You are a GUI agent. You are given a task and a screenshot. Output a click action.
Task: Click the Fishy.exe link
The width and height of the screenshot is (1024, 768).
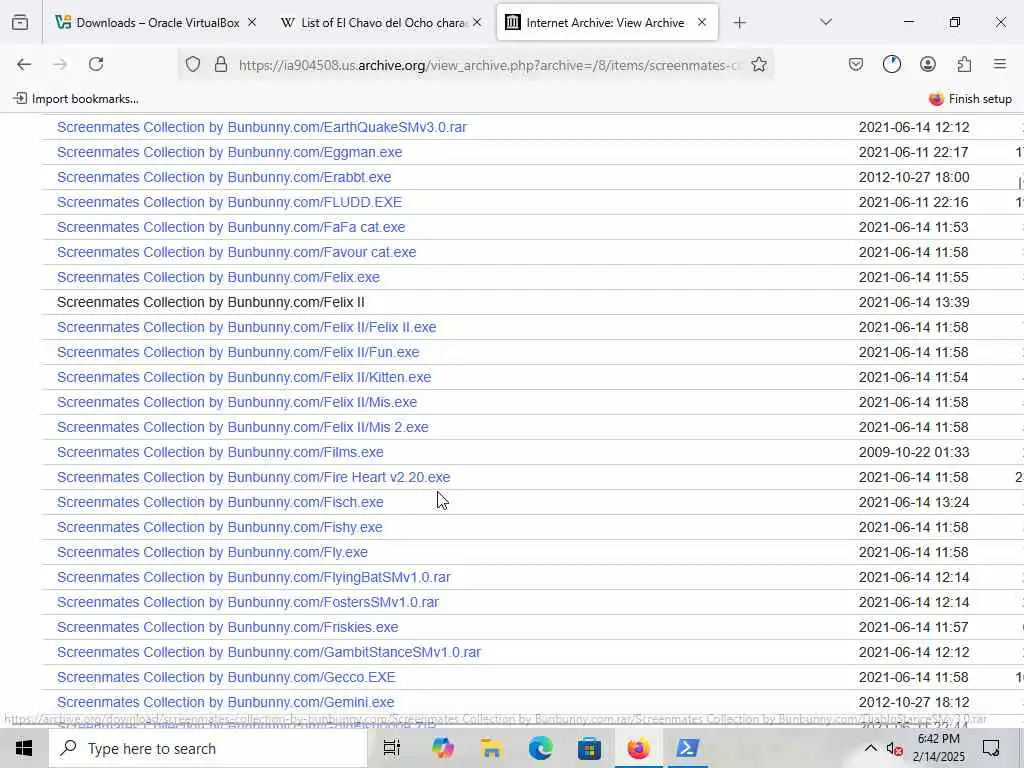click(219, 527)
